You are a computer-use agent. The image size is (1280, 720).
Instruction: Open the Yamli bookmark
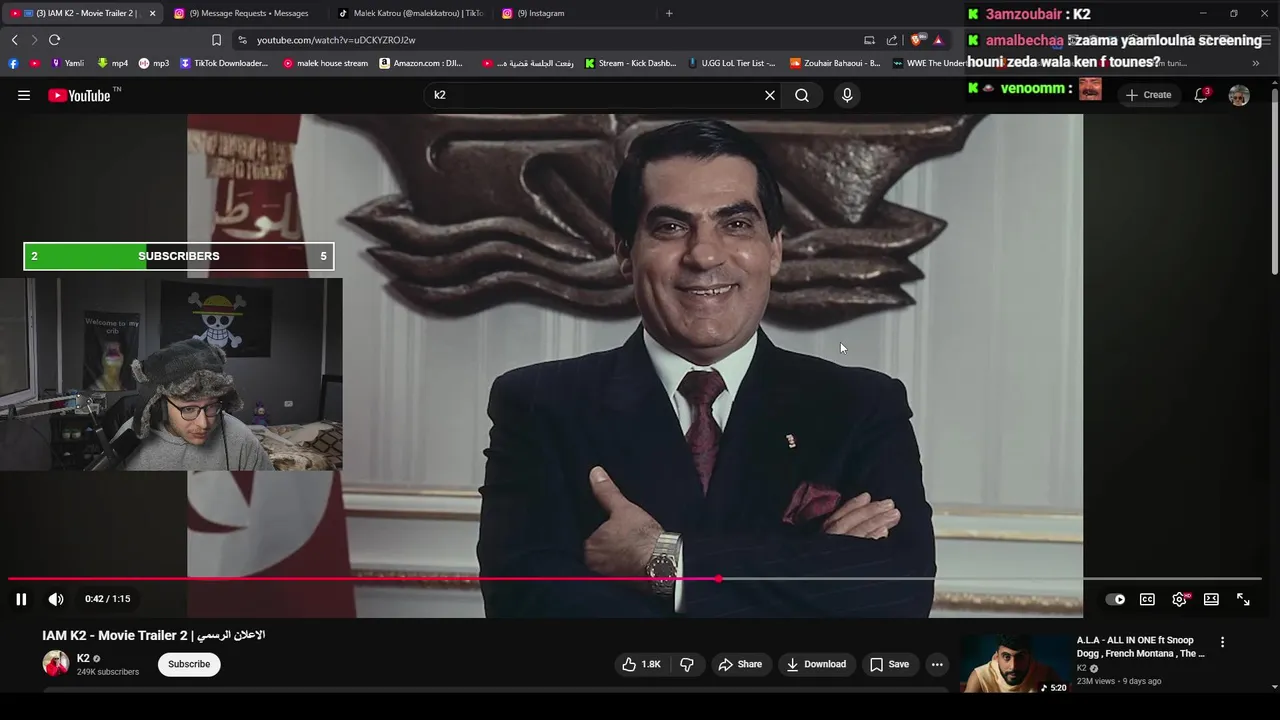point(67,63)
